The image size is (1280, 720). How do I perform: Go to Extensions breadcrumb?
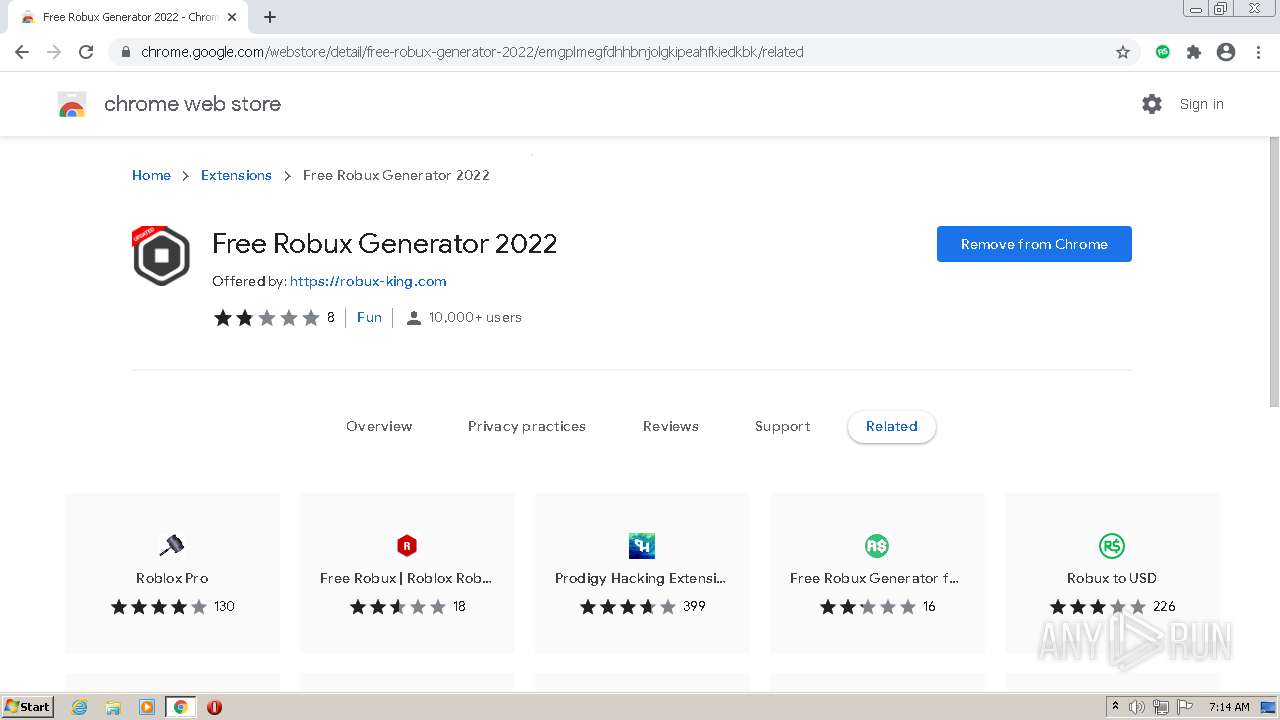(x=236, y=175)
